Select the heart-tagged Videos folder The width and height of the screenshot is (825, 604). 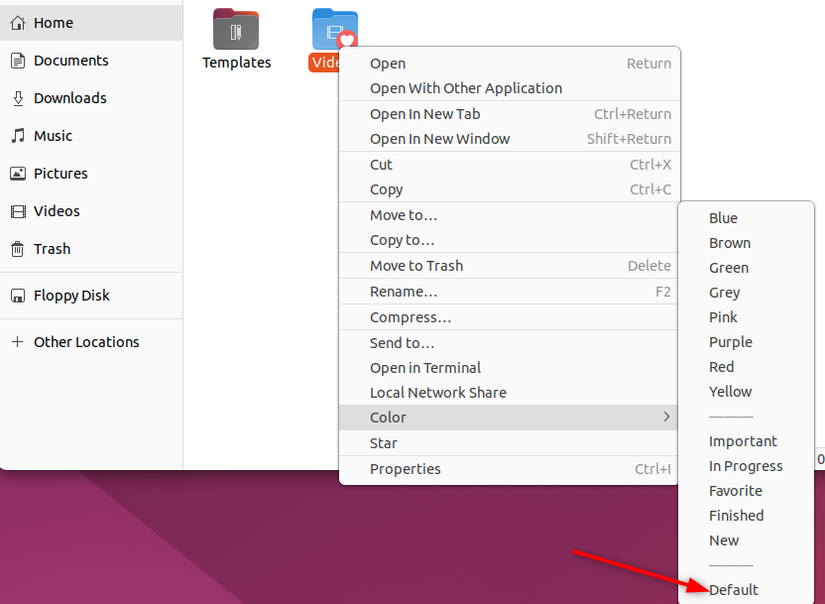[335, 28]
